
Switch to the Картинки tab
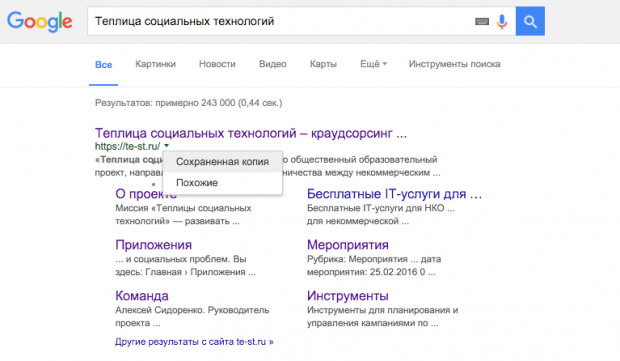point(155,64)
